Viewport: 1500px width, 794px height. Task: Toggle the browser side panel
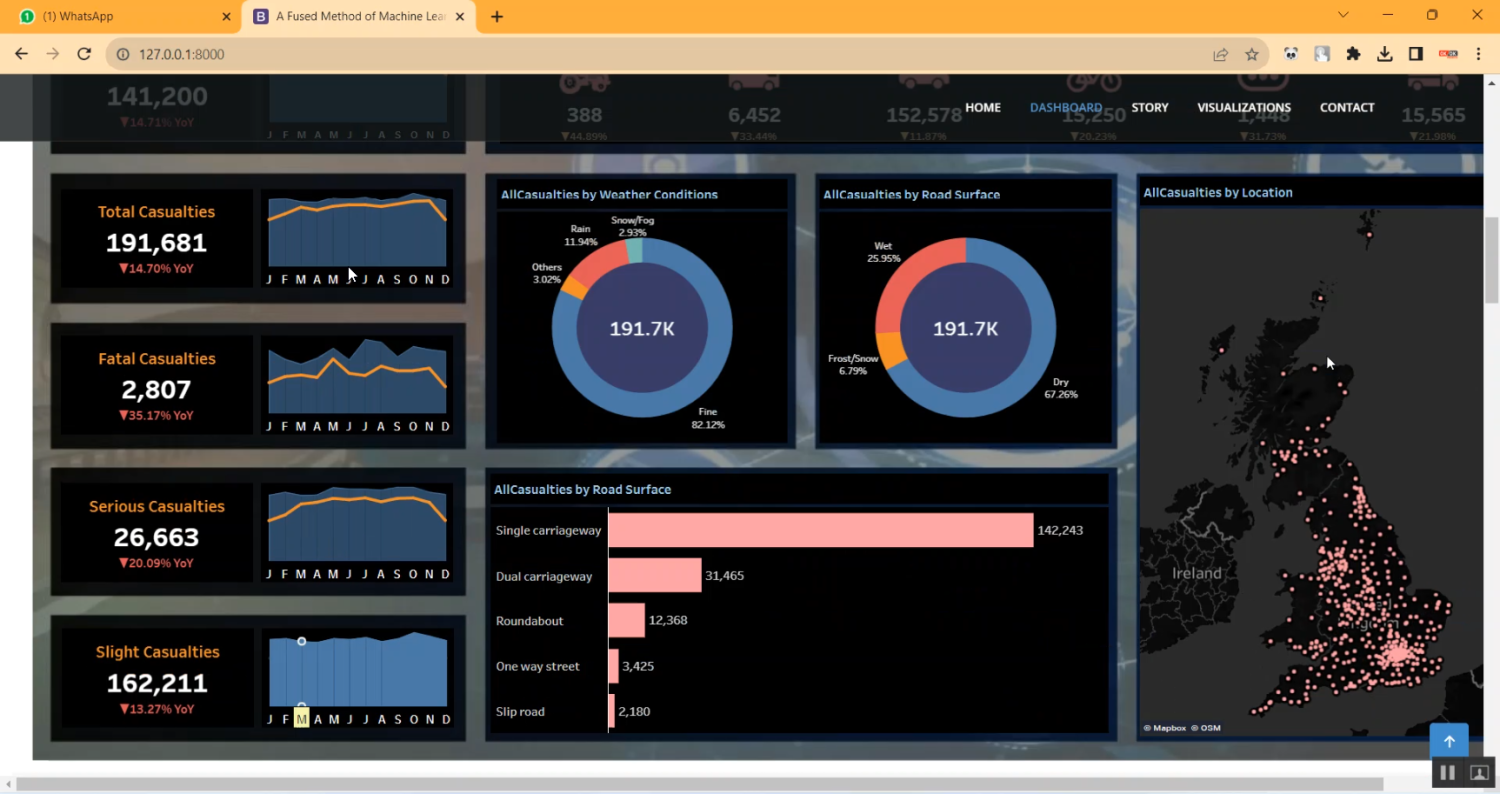pyautogui.click(x=1415, y=54)
